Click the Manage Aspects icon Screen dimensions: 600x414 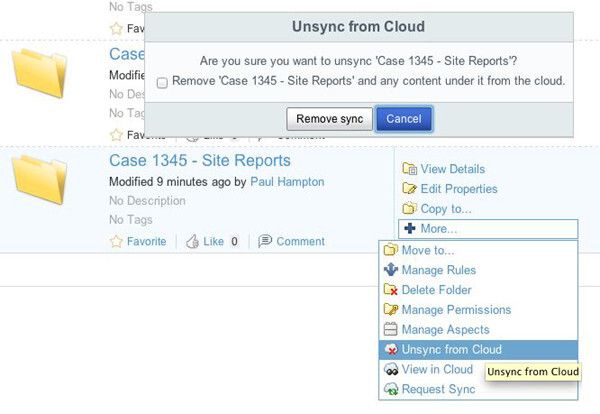(x=391, y=329)
